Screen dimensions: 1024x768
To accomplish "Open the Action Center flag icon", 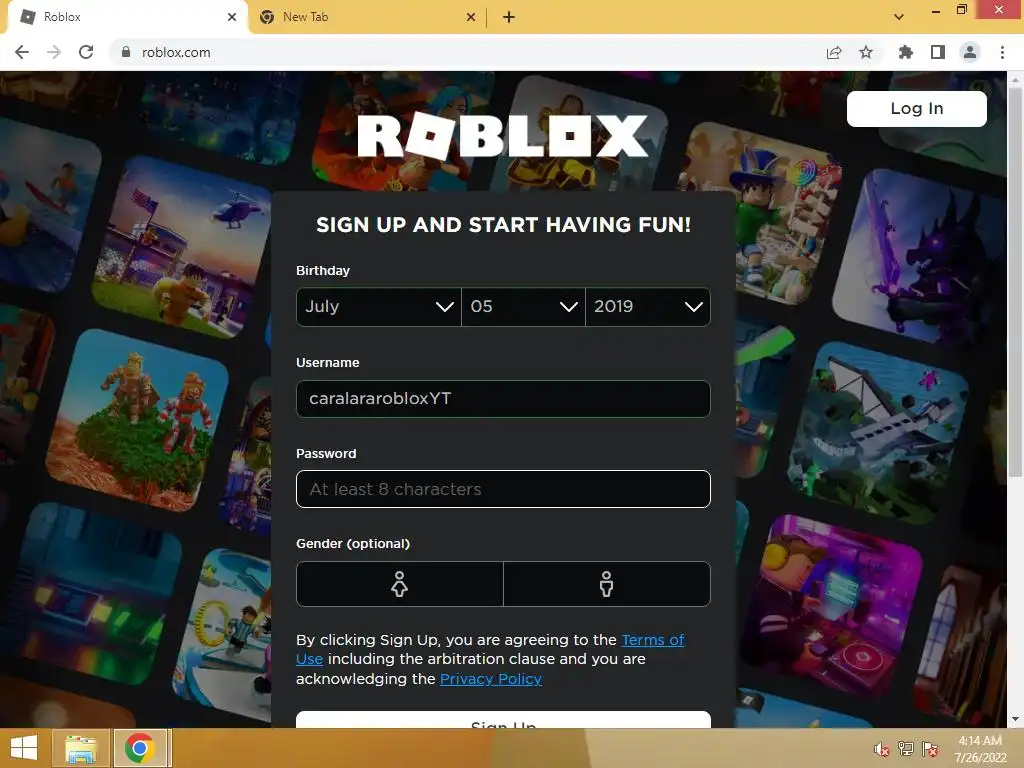I will 930,749.
